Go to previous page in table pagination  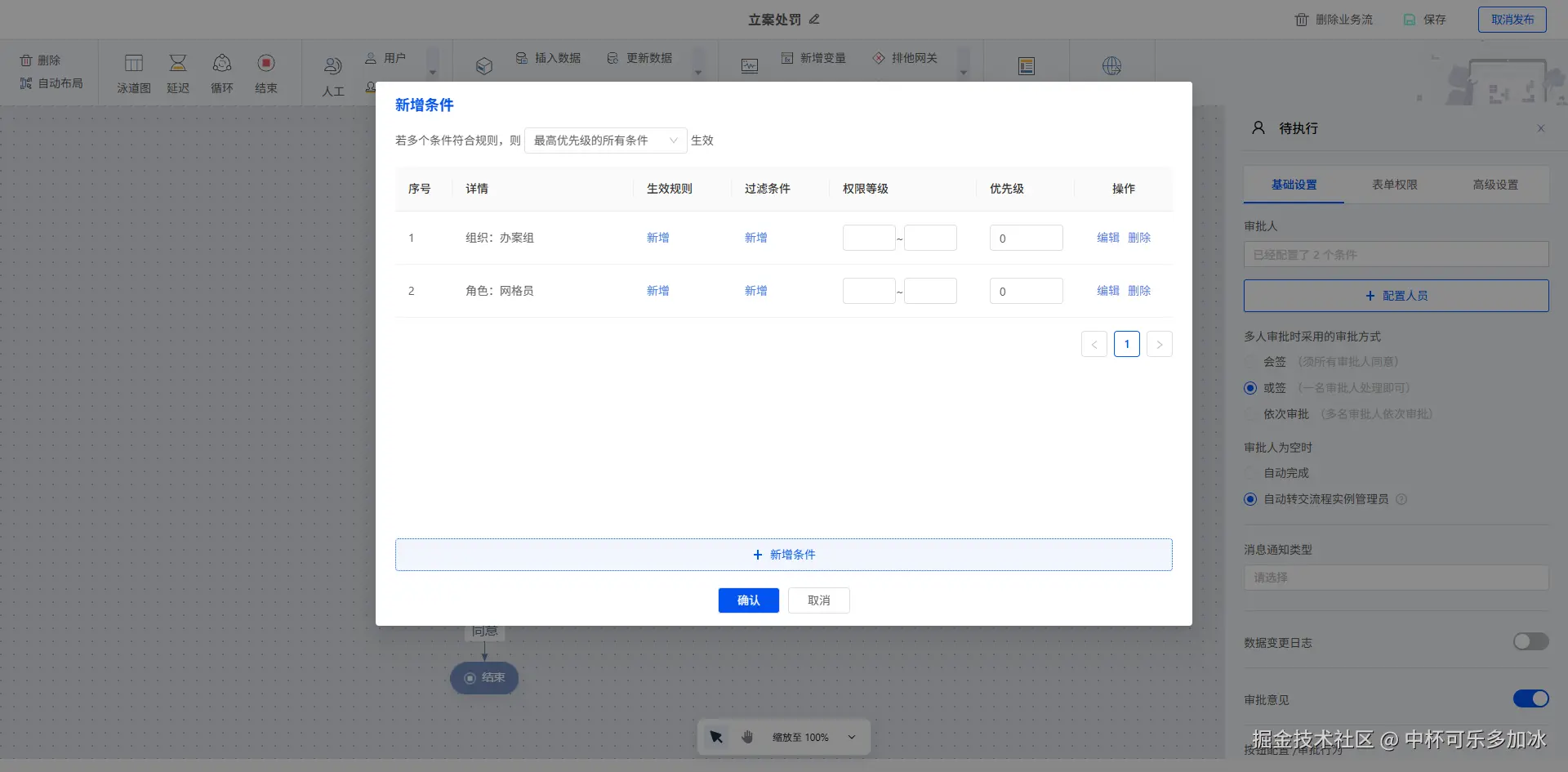[1094, 344]
